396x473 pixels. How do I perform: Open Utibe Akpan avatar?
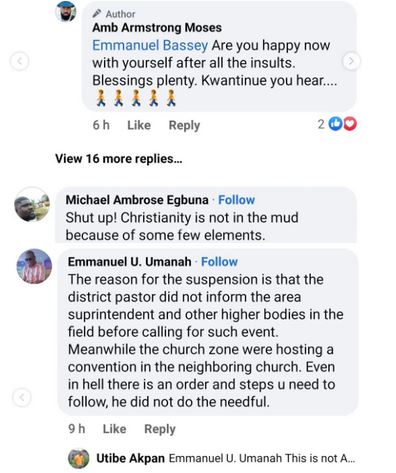[79, 458]
